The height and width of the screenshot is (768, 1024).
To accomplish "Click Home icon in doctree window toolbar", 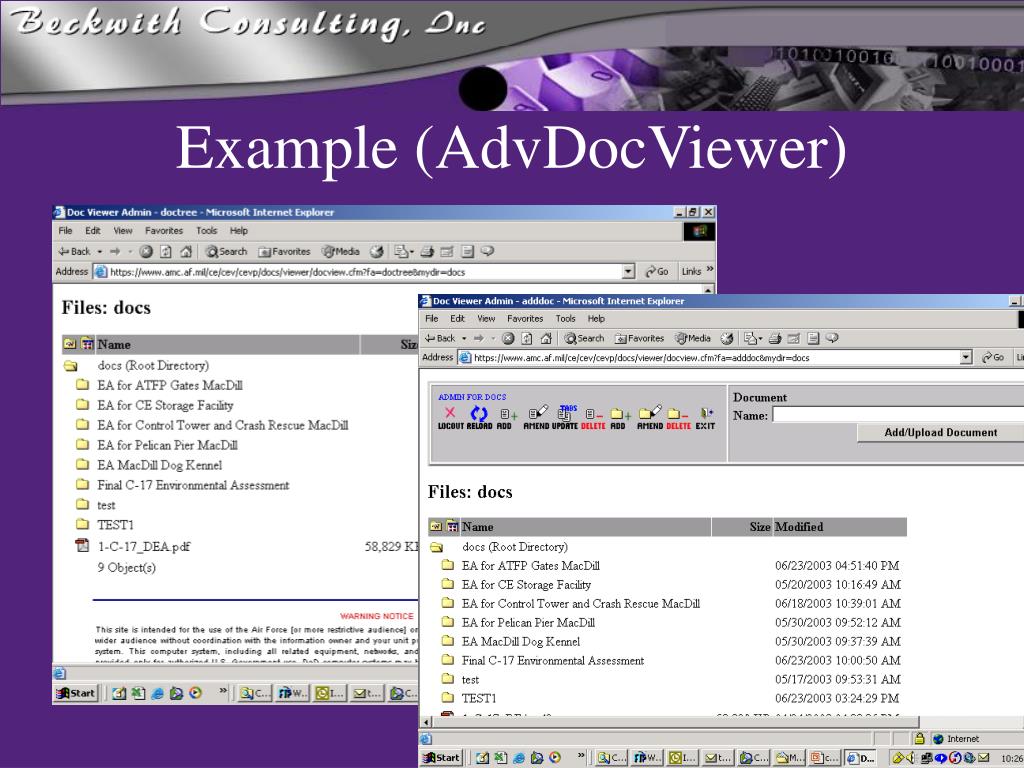I will click(x=186, y=251).
